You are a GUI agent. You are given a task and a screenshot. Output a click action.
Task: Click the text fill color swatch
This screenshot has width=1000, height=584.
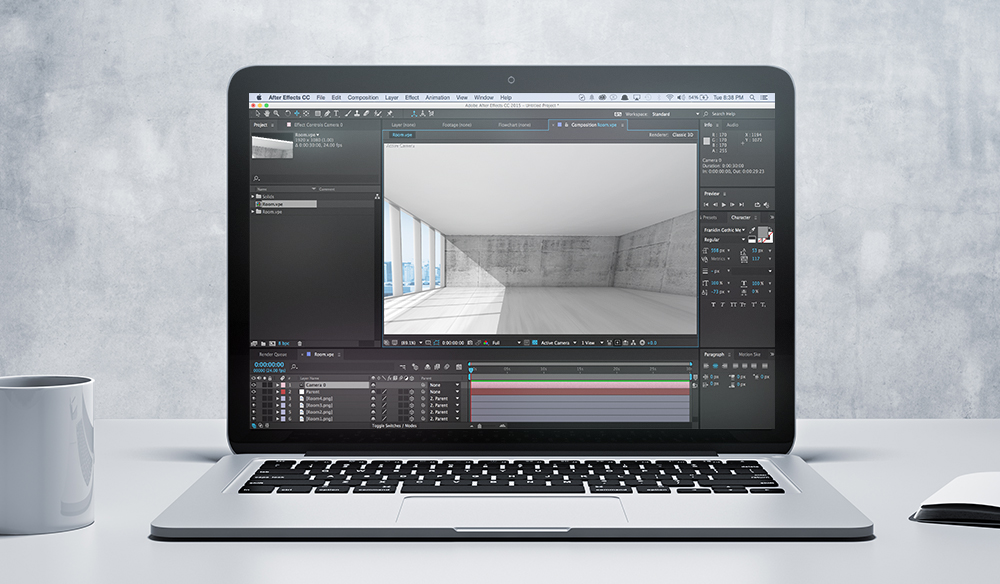(764, 230)
